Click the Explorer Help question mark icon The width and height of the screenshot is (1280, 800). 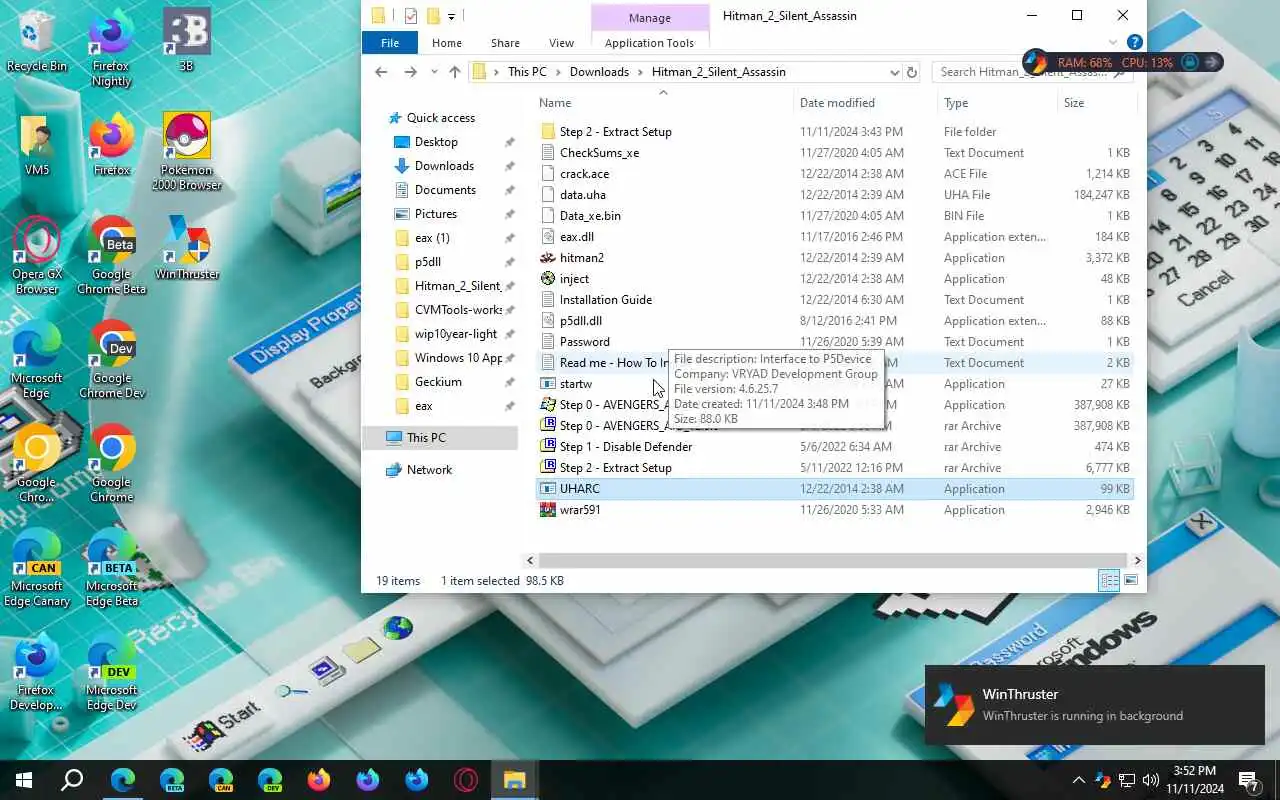pos(1134,43)
